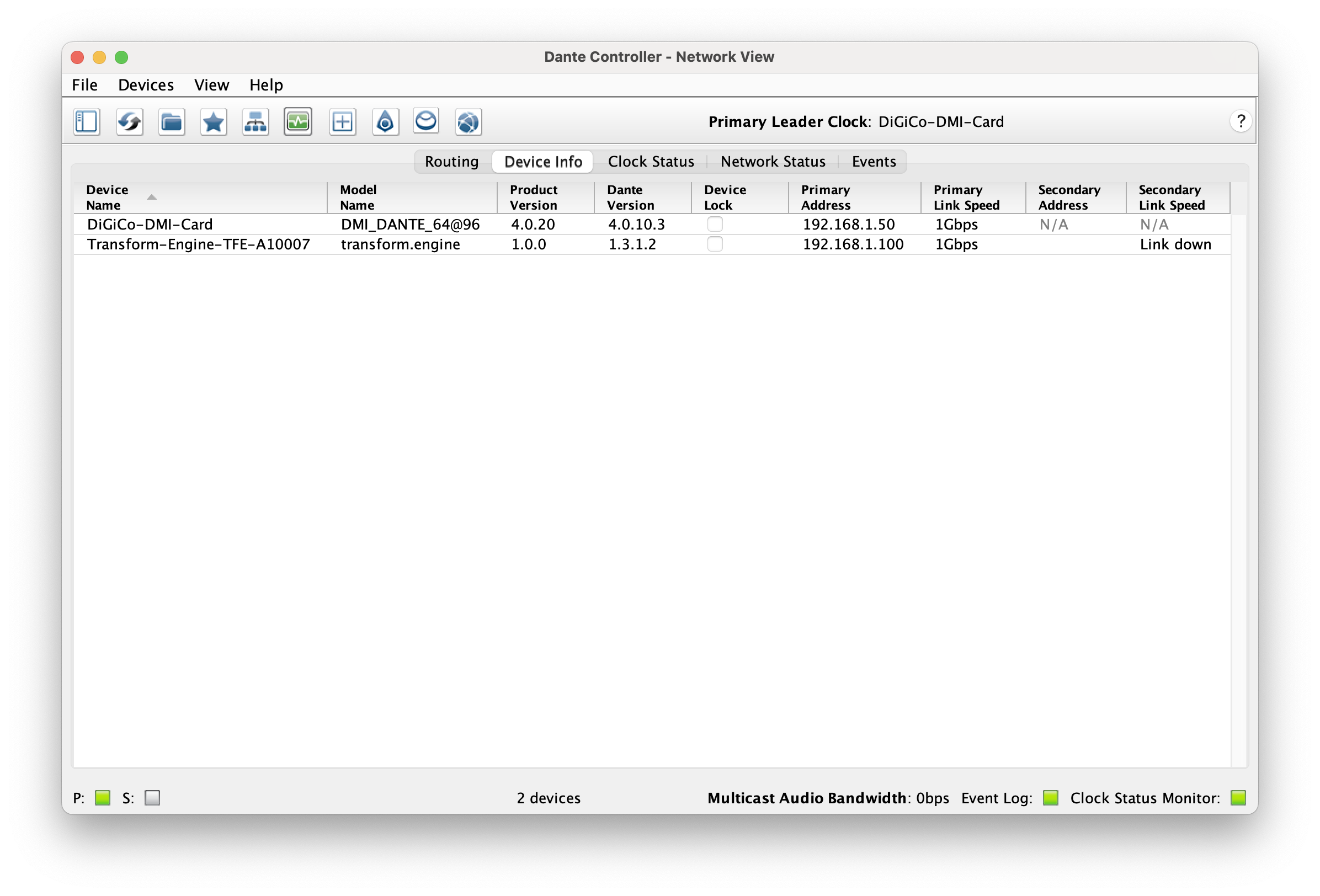The height and width of the screenshot is (896, 1320).
Task: Toggle the filter pane sidebar icon
Action: [86, 121]
